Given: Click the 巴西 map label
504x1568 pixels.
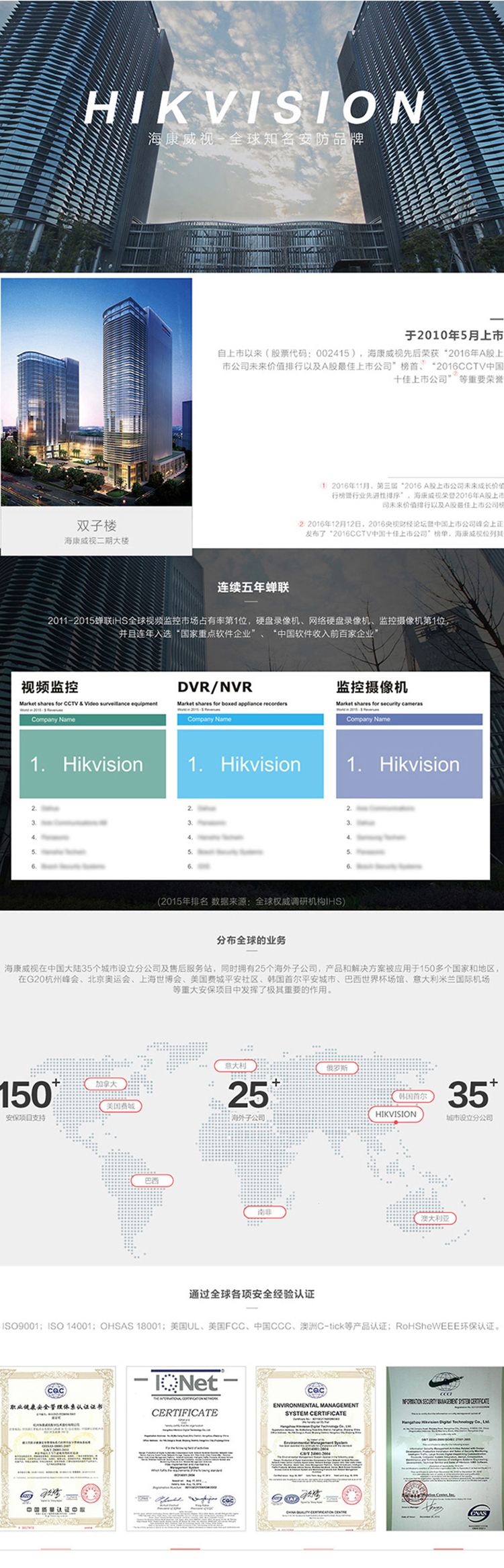Looking at the screenshot, I should (153, 1180).
